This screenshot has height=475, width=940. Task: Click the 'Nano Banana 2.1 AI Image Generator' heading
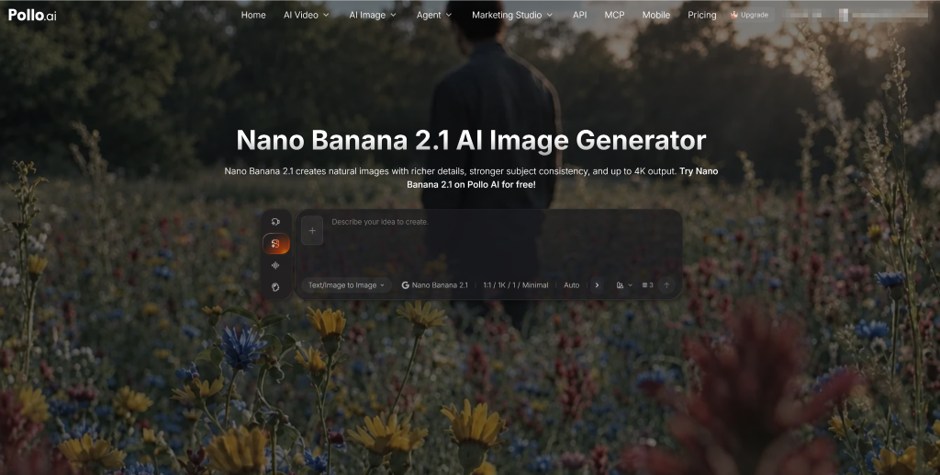pyautogui.click(x=471, y=140)
